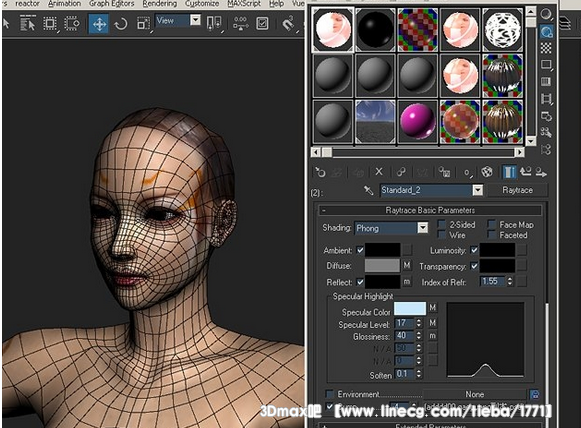This screenshot has width=581, height=428.
Task: Click the Soften spinner arrows
Action: point(419,374)
